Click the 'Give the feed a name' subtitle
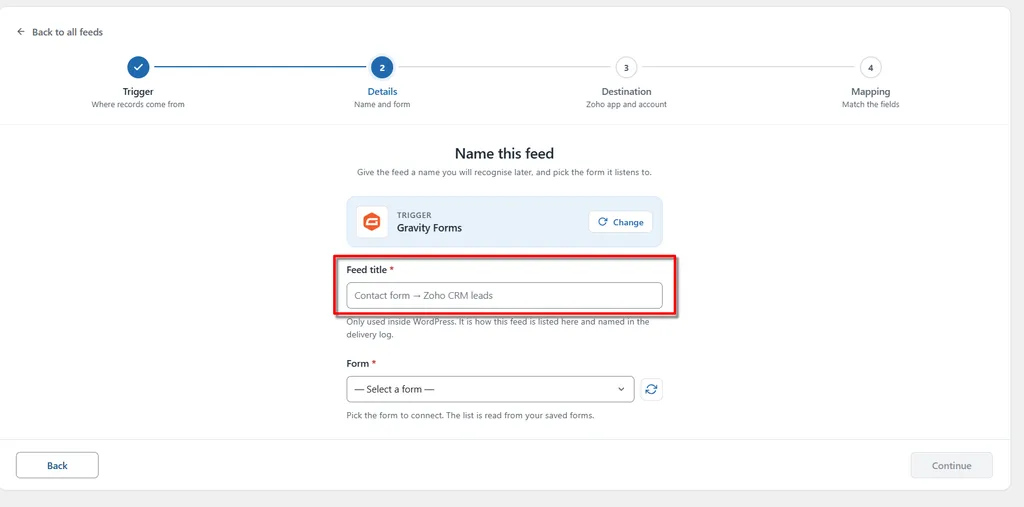 [x=504, y=172]
